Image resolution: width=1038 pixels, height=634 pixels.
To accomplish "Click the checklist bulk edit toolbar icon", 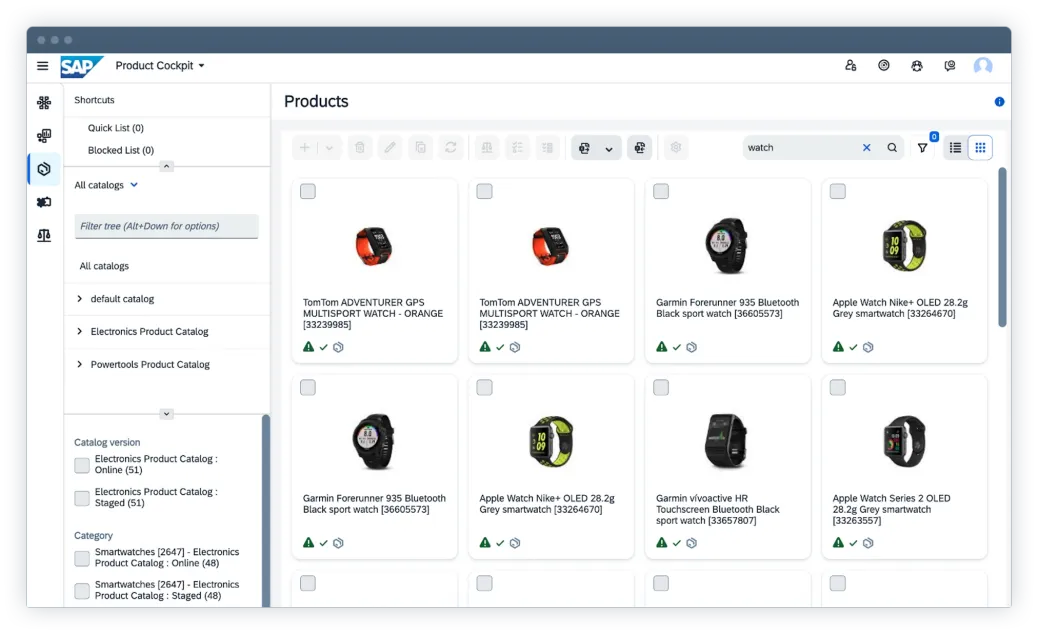I will click(517, 148).
